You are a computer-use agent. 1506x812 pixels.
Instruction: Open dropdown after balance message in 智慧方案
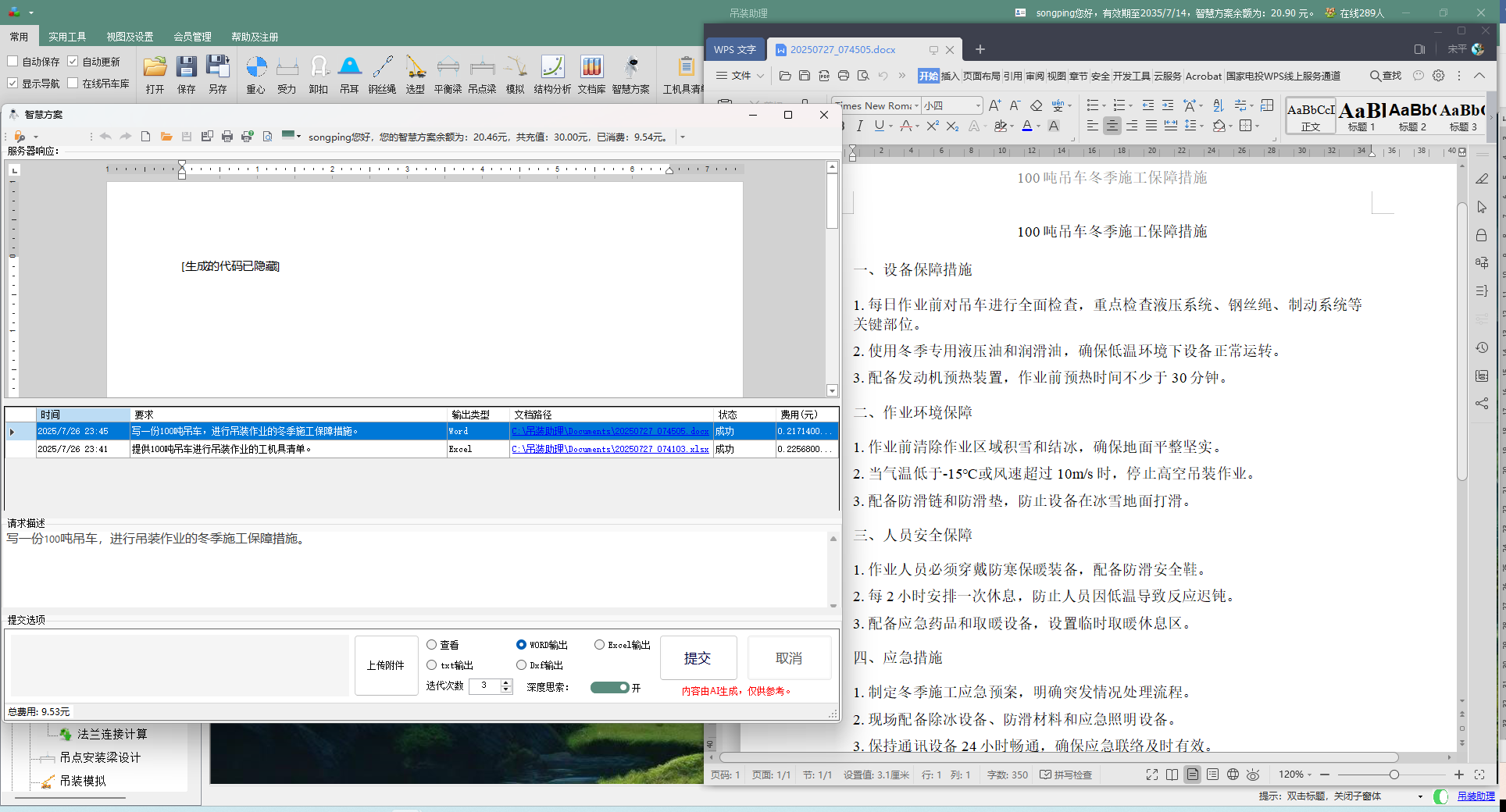coord(682,137)
